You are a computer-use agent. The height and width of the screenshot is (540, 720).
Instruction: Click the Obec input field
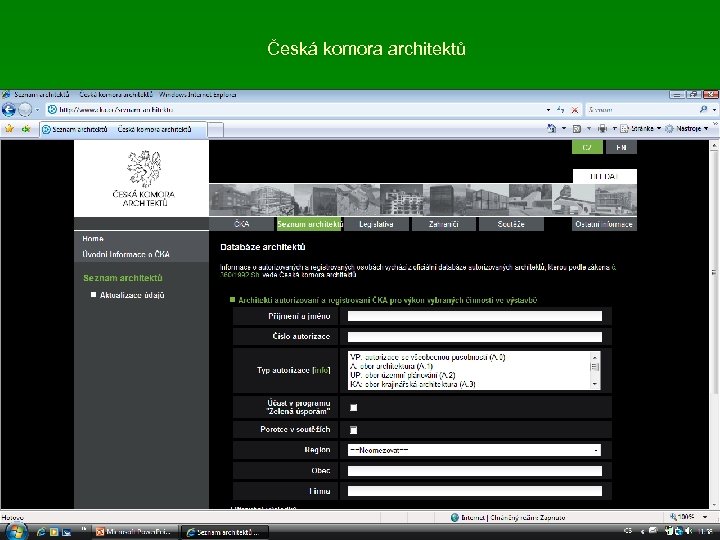tap(474, 471)
